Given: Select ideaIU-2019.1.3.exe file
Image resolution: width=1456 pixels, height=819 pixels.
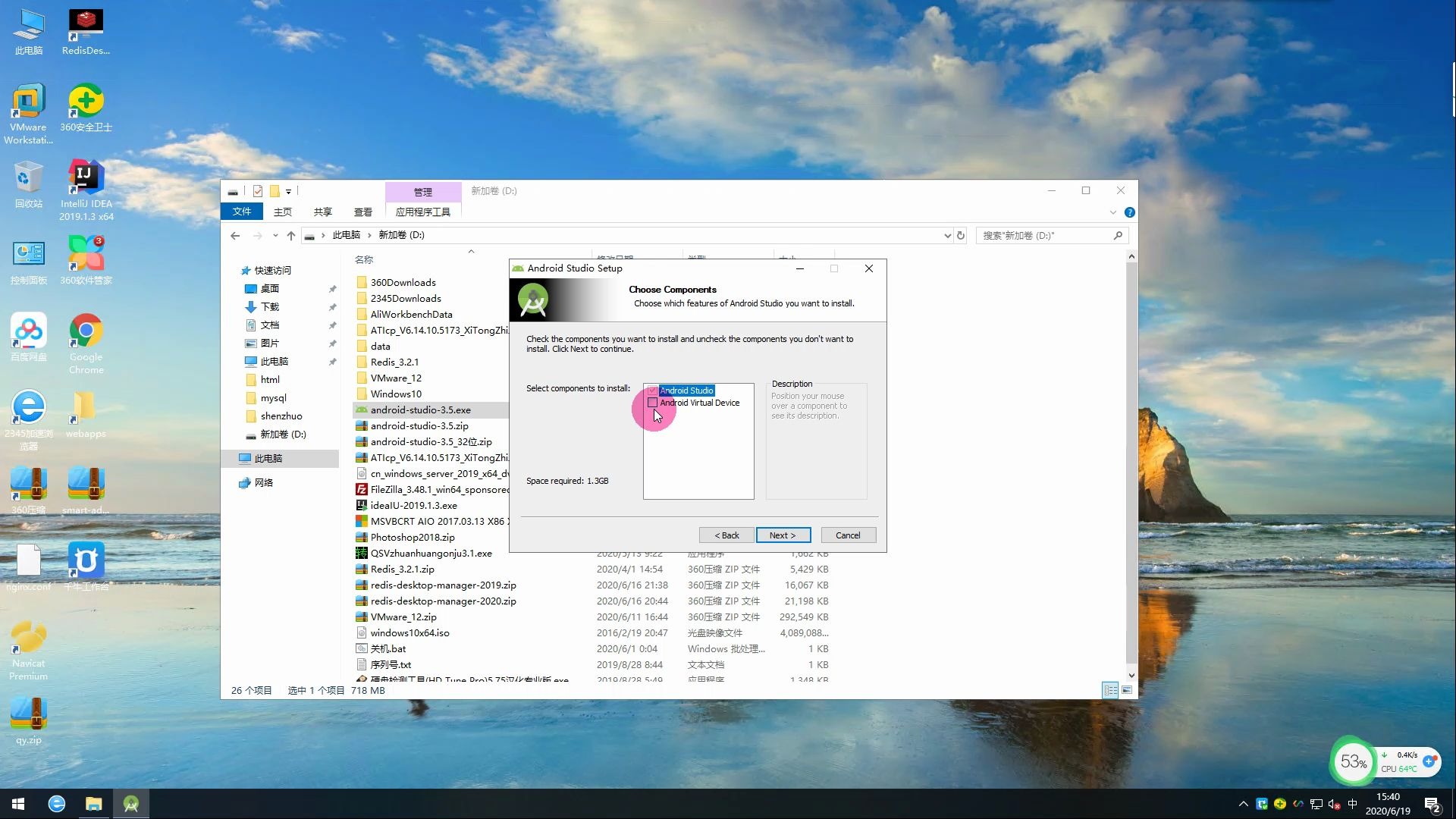Looking at the screenshot, I should coord(414,506).
